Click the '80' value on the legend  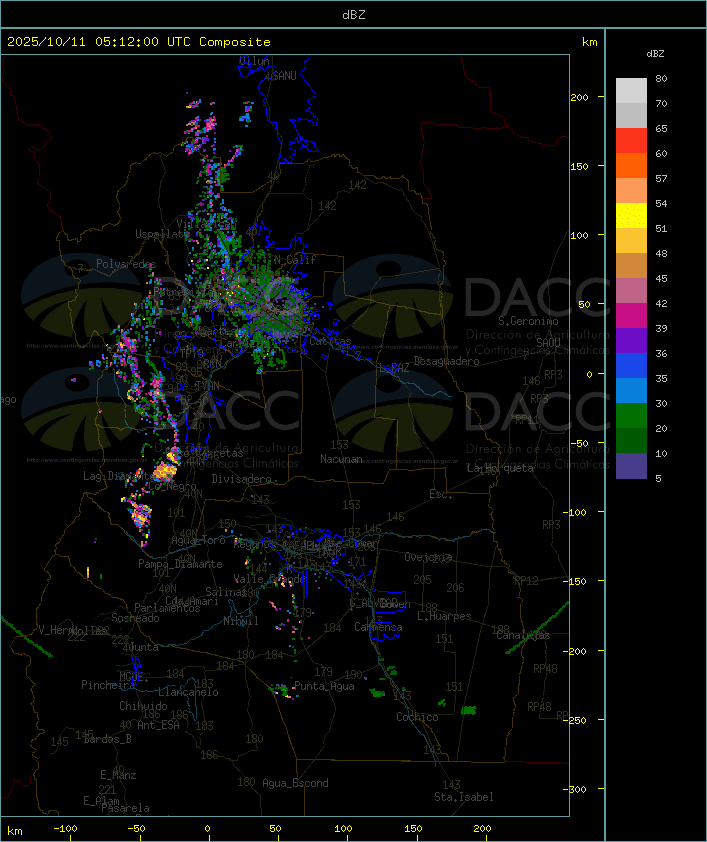click(x=661, y=78)
